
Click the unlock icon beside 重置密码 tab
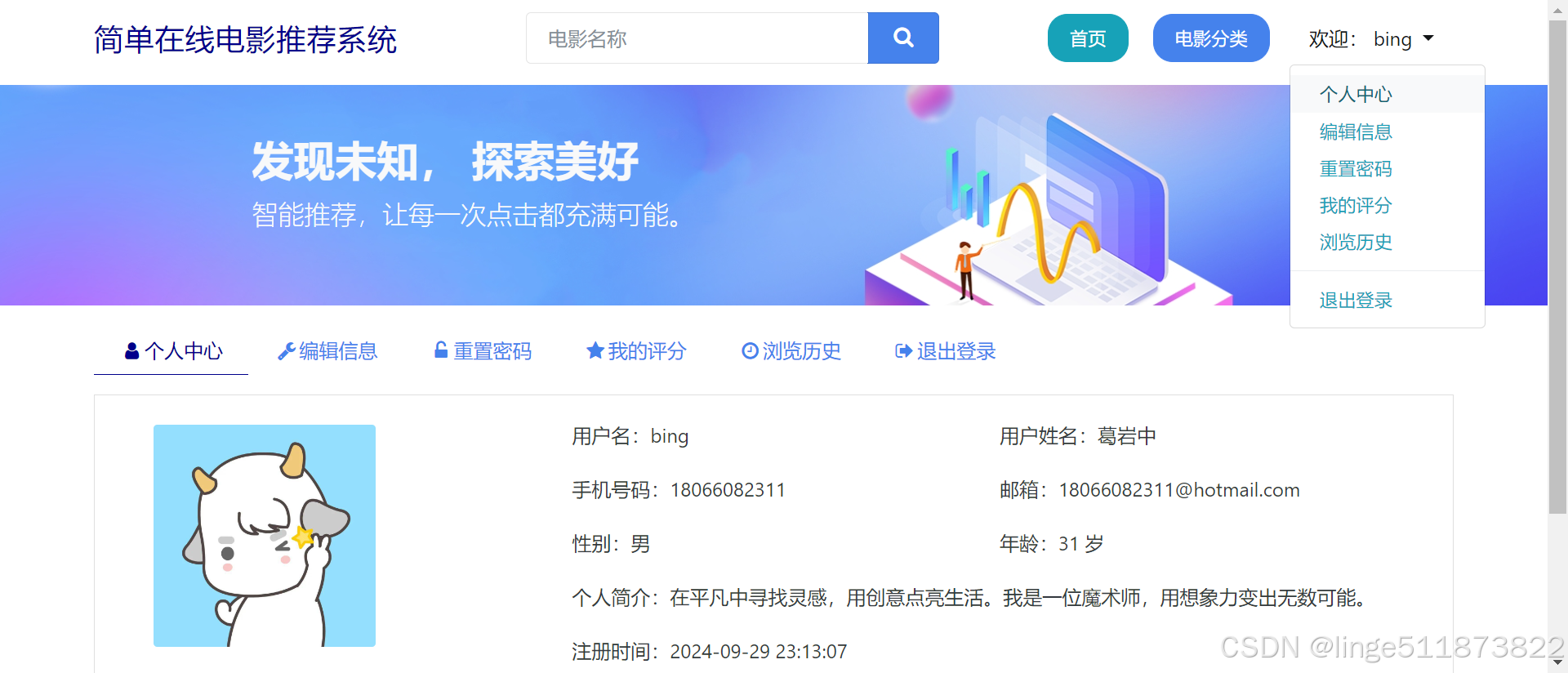click(x=441, y=350)
